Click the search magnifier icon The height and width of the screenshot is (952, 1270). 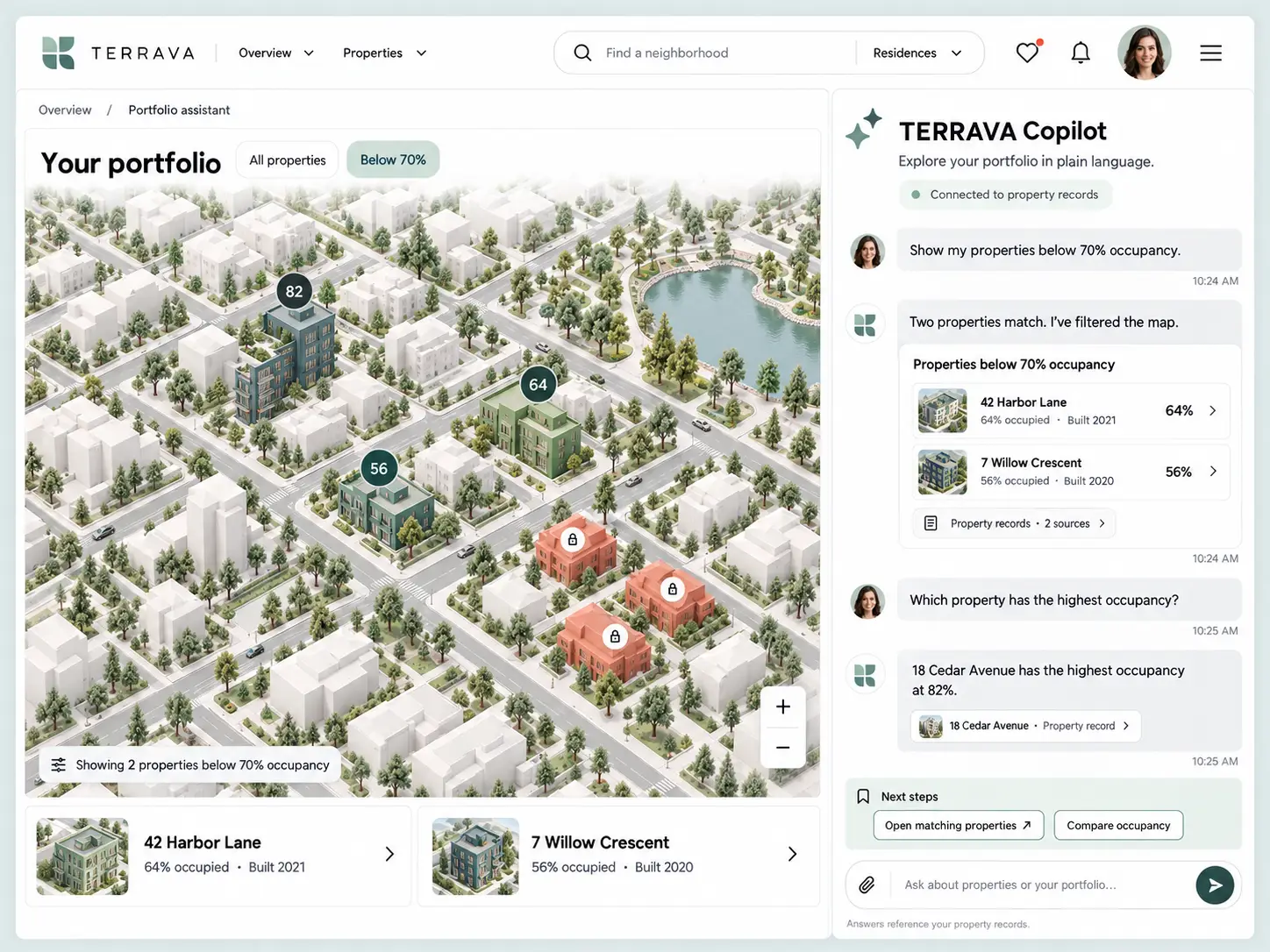pos(582,53)
